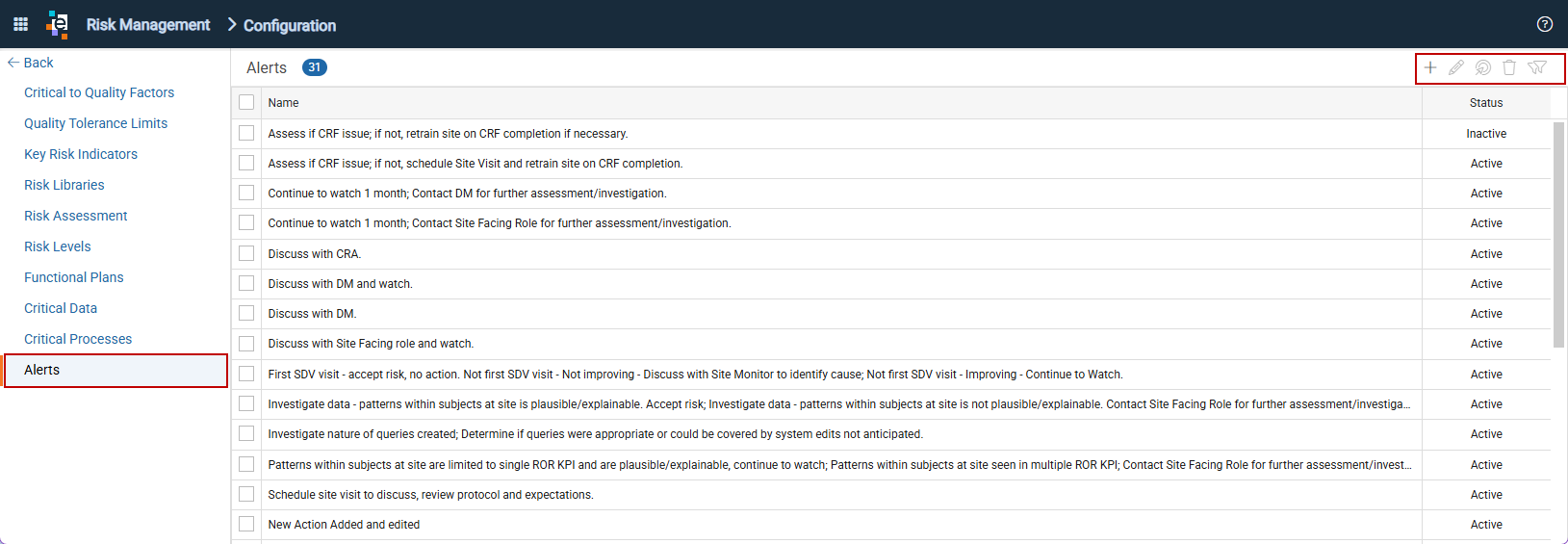Check the box for Discuss with CRA

click(x=246, y=253)
